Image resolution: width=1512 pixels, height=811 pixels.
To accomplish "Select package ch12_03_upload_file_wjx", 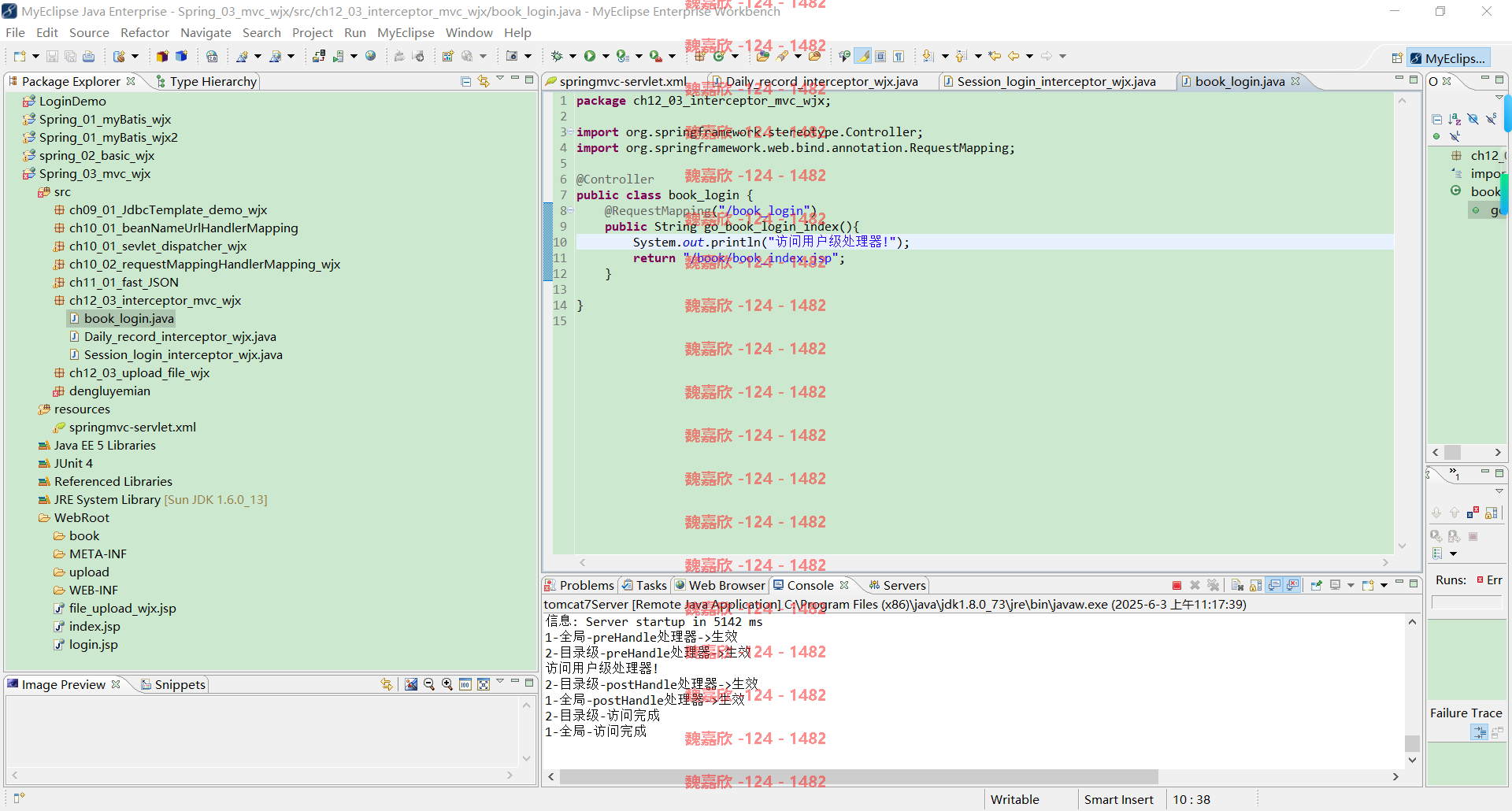I will [x=139, y=372].
